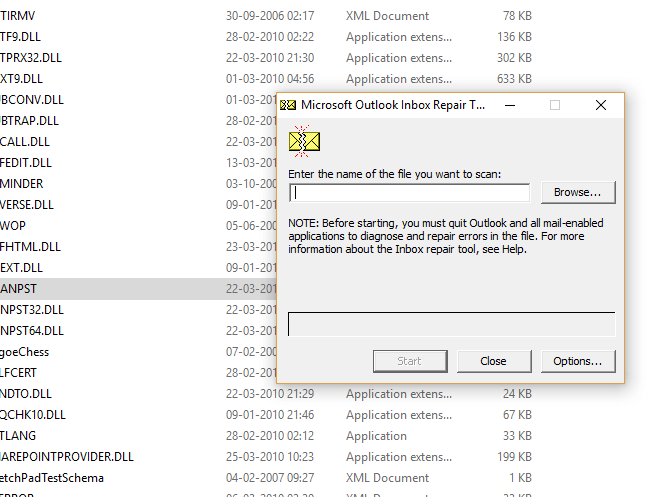663x497 pixels.
Task: Select the QCHK10.DLL file
Action: 33,415
